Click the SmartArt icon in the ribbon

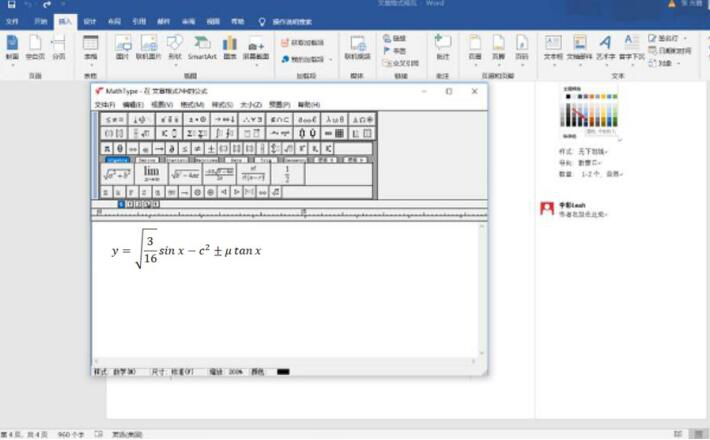pos(202,48)
